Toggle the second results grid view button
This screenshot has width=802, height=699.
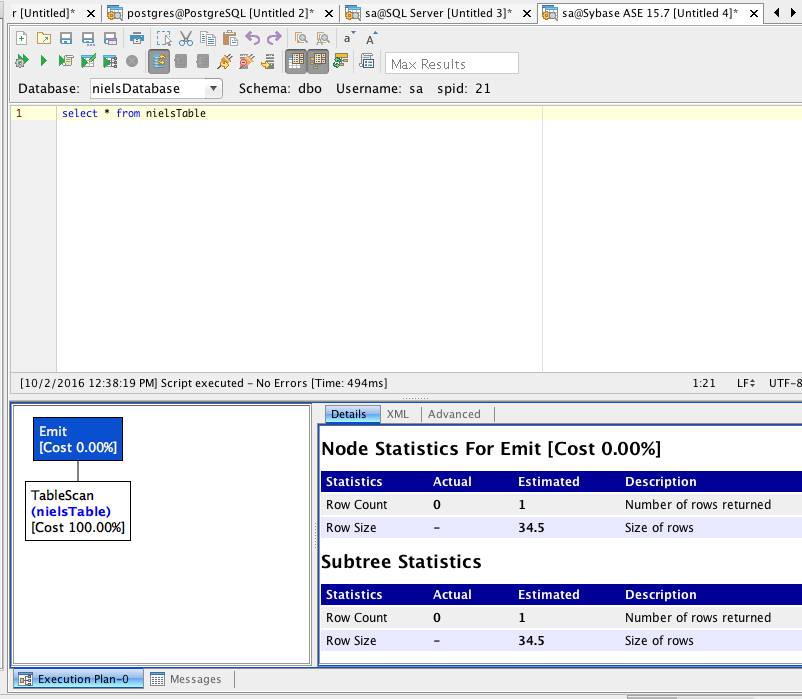(317, 62)
